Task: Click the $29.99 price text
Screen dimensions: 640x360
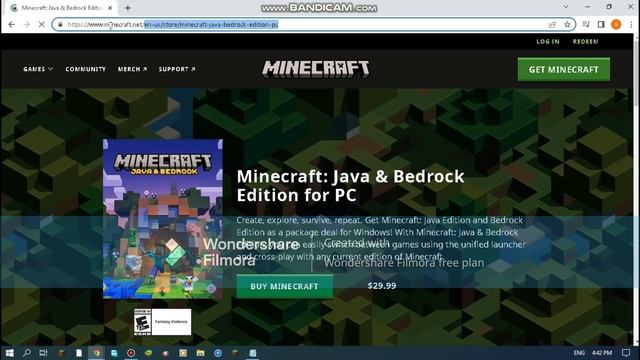Action: pyautogui.click(x=382, y=286)
